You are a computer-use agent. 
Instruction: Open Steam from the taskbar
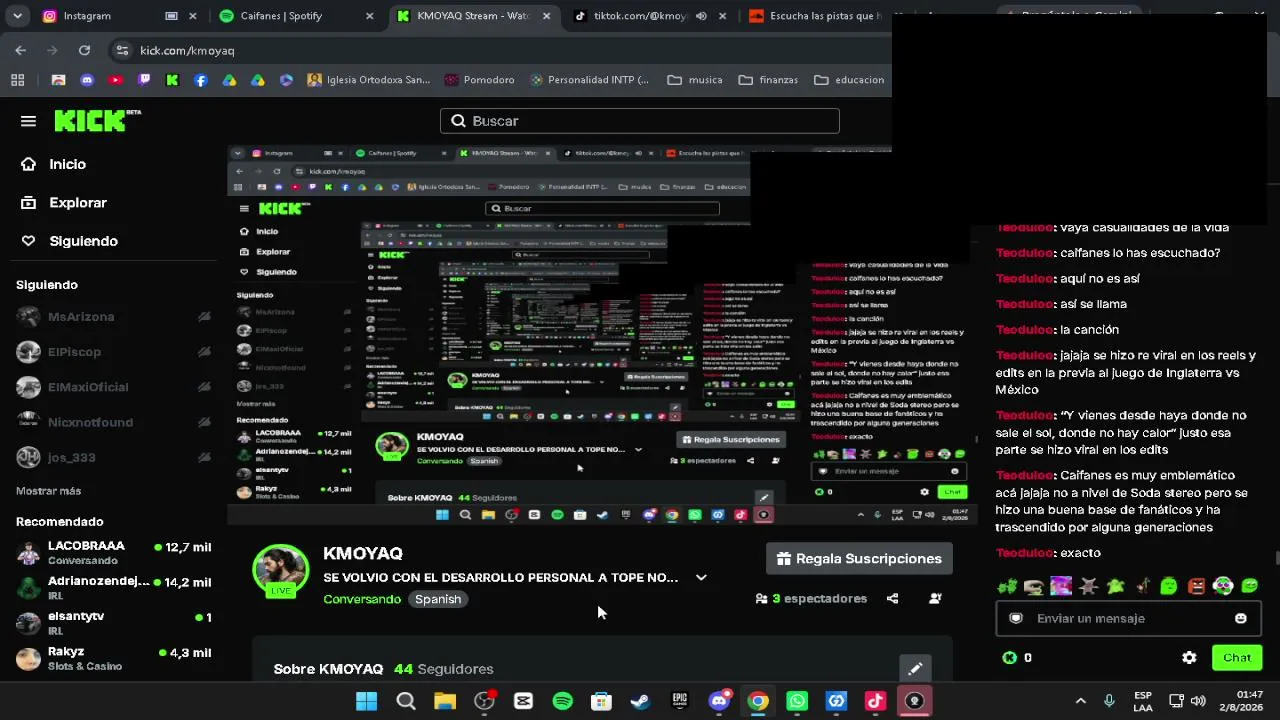coord(640,701)
